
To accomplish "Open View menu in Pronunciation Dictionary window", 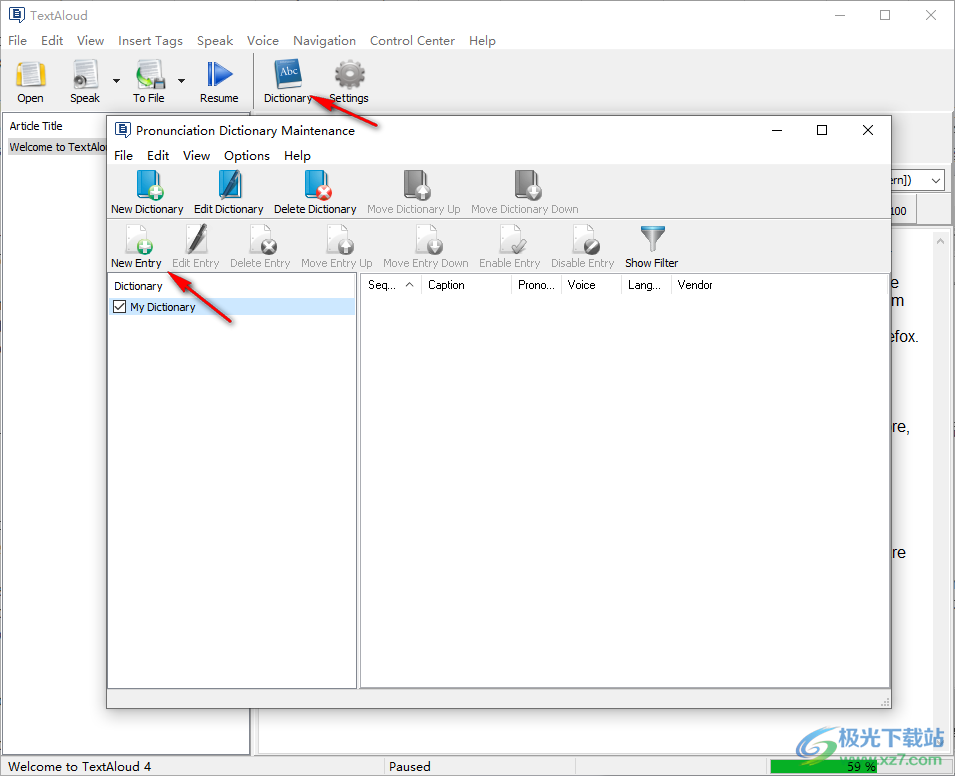I will (x=196, y=156).
